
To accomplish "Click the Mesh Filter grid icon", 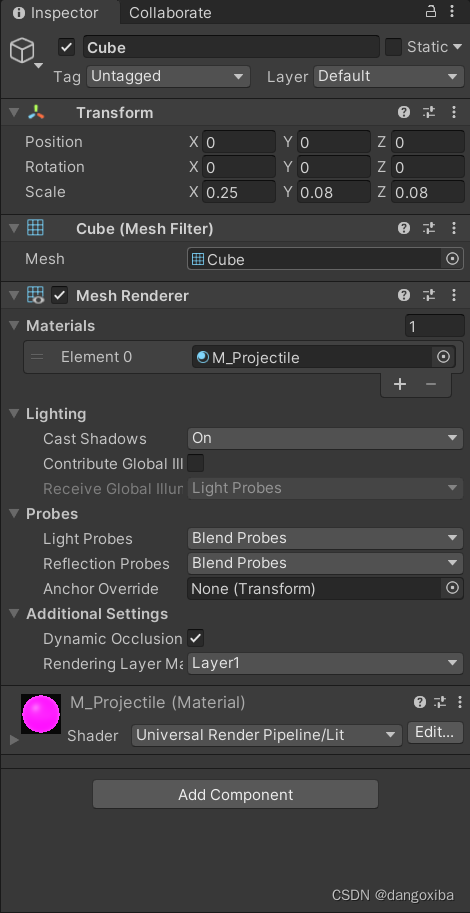I will click(36, 228).
